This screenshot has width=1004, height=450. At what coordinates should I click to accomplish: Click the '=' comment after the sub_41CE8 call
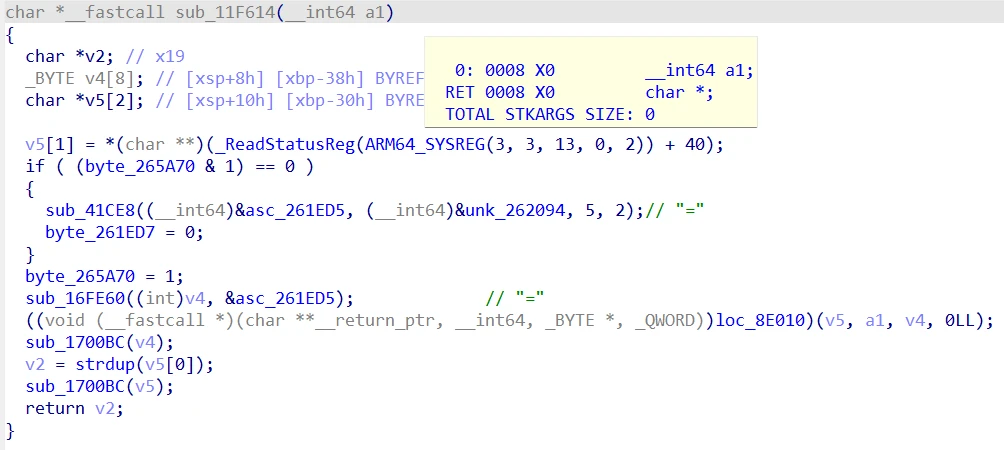pyautogui.click(x=675, y=211)
